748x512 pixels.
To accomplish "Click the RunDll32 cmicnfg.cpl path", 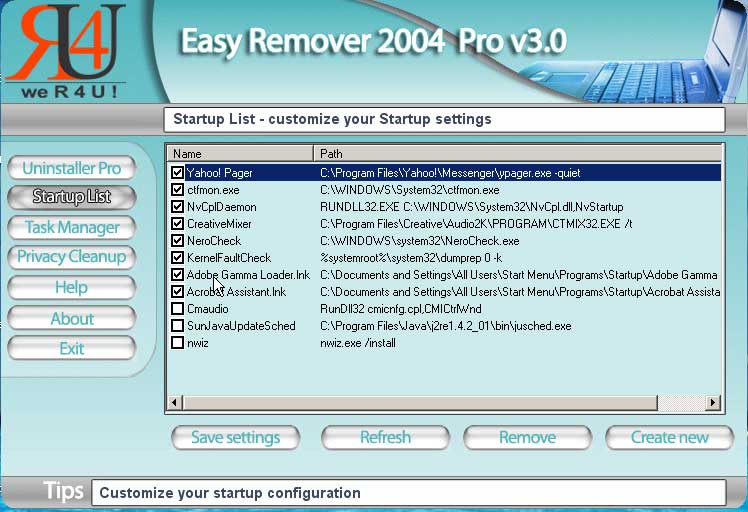I will pos(401,309).
